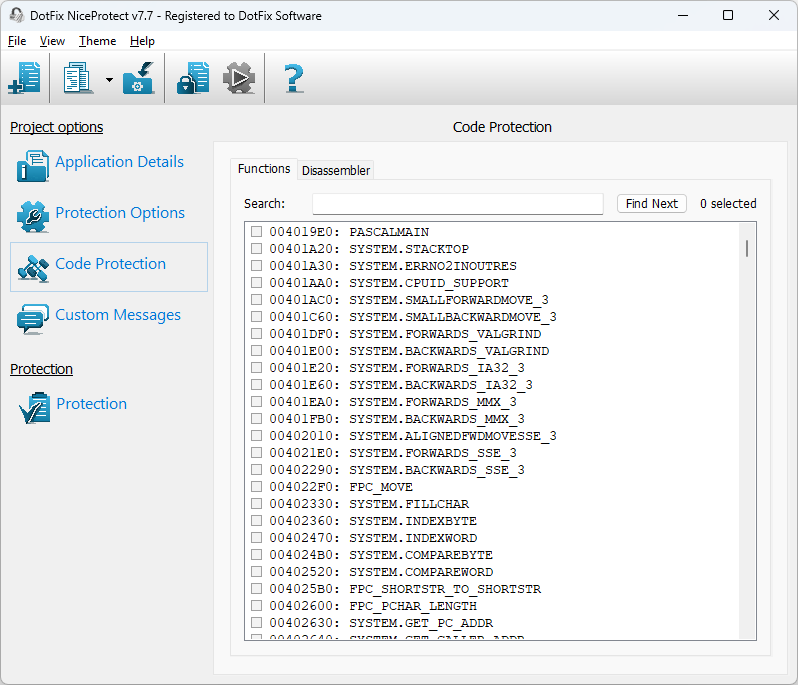Click the SYSTEM.COMPAREBYTE entry
Viewport: 798px width, 685px height.
tap(421, 555)
